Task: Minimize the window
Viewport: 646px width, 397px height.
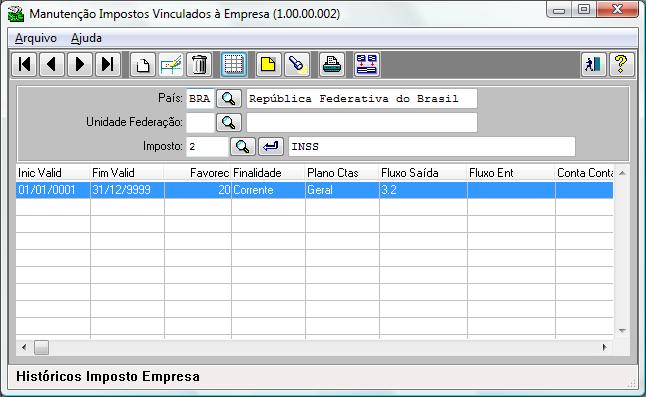Action: coord(559,10)
